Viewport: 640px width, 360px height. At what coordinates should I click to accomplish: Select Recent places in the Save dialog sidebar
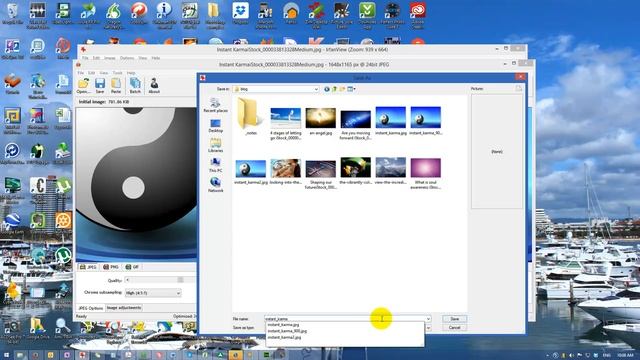(216, 105)
